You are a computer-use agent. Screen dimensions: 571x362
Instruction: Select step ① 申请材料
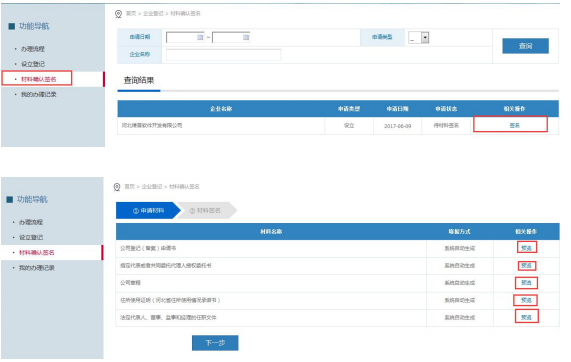(148, 210)
